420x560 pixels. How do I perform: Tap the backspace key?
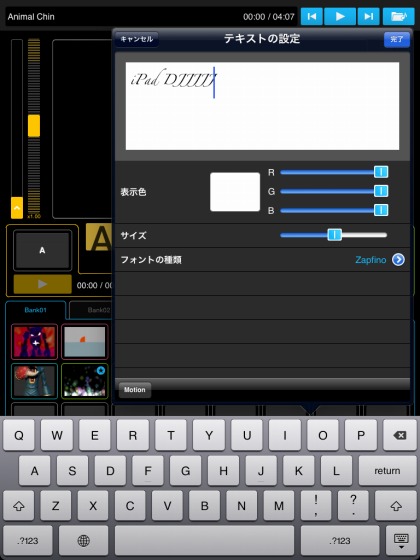coord(399,435)
